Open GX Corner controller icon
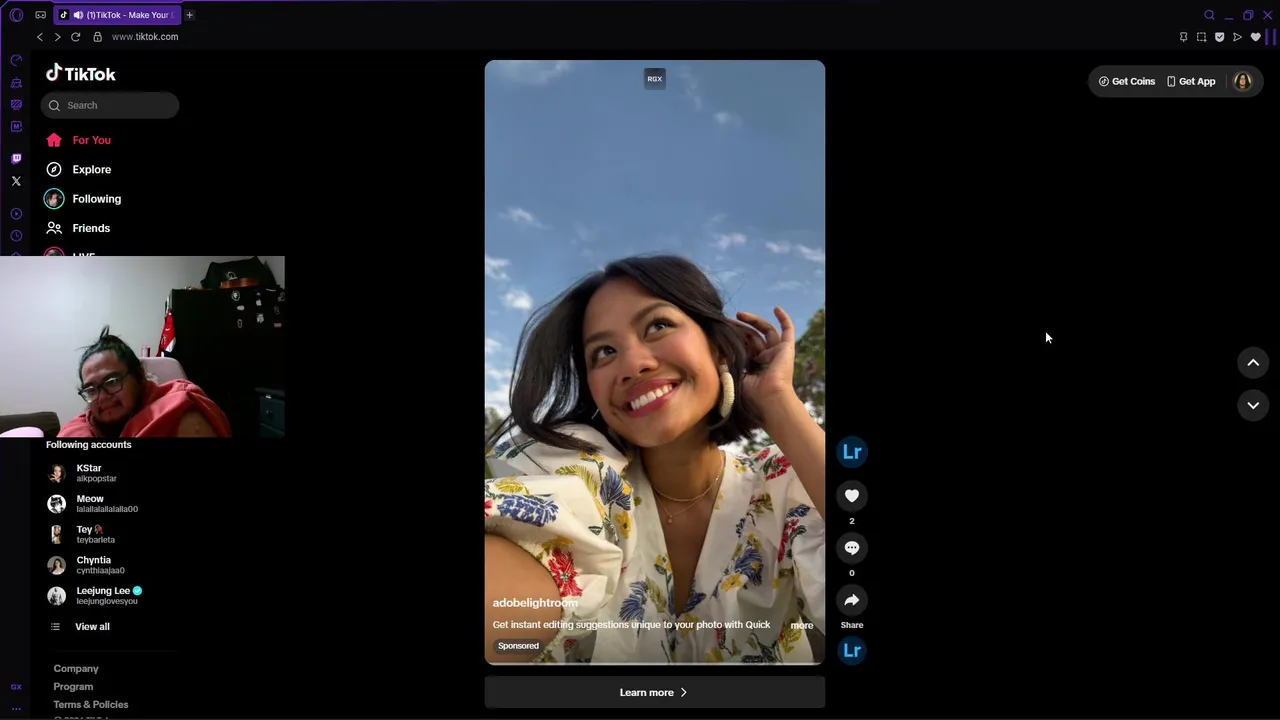The height and width of the screenshot is (720, 1280). pyautogui.click(x=40, y=15)
